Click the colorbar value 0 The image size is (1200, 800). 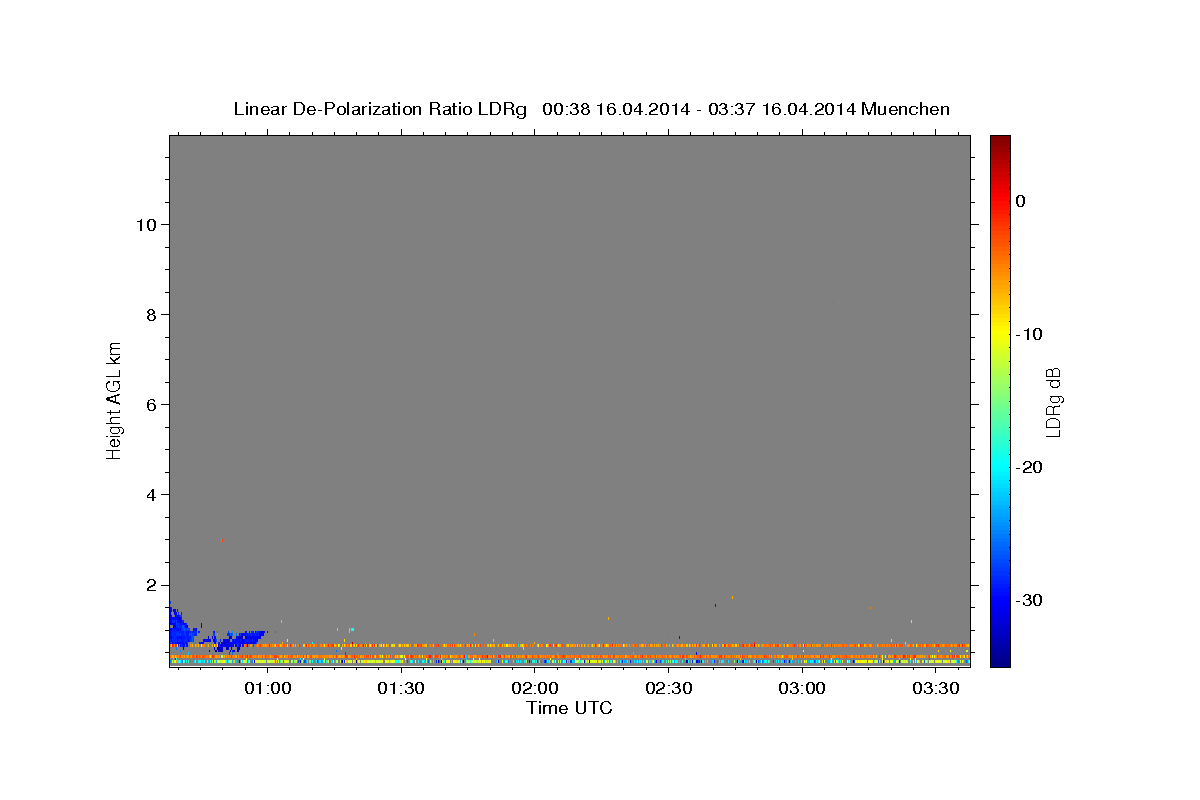pos(1021,201)
